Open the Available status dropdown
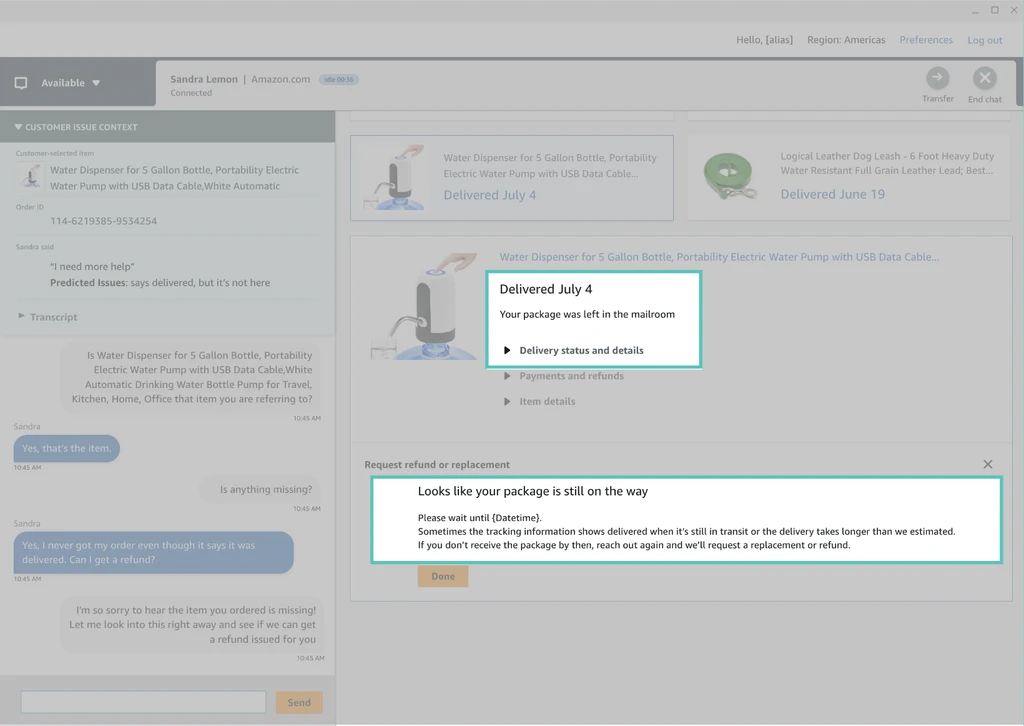 96,83
